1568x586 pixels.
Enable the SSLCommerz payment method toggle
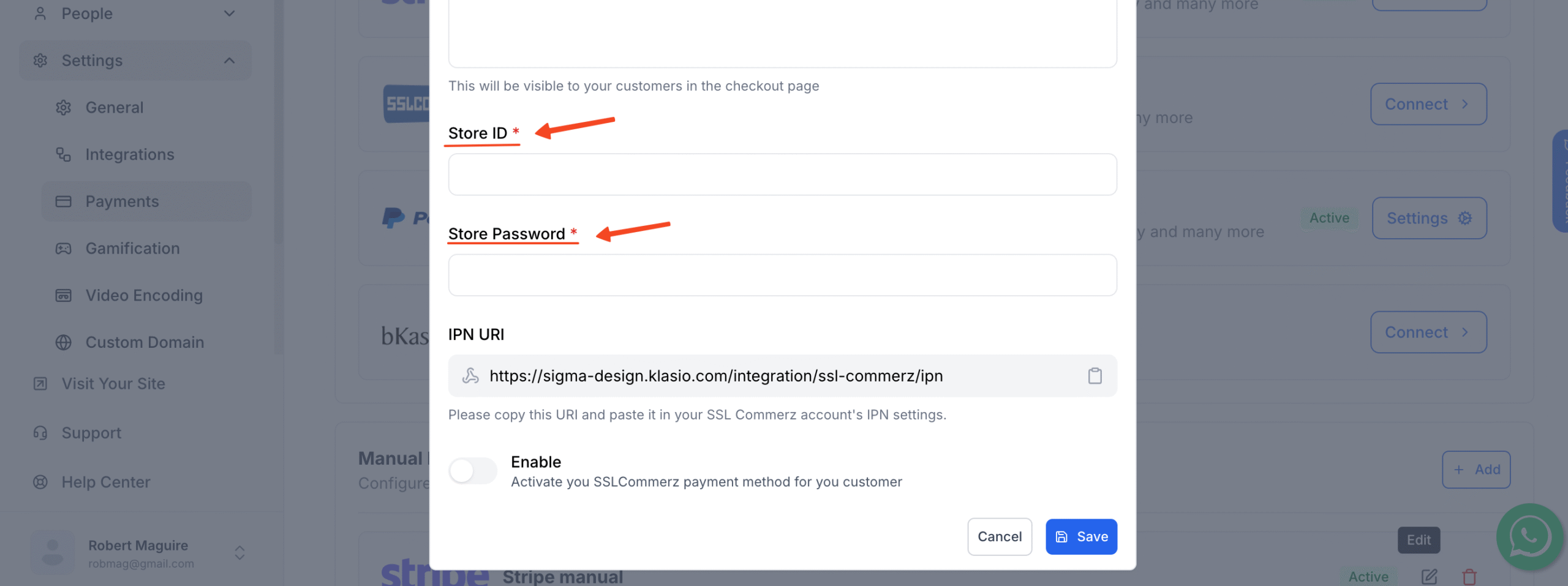(x=473, y=470)
